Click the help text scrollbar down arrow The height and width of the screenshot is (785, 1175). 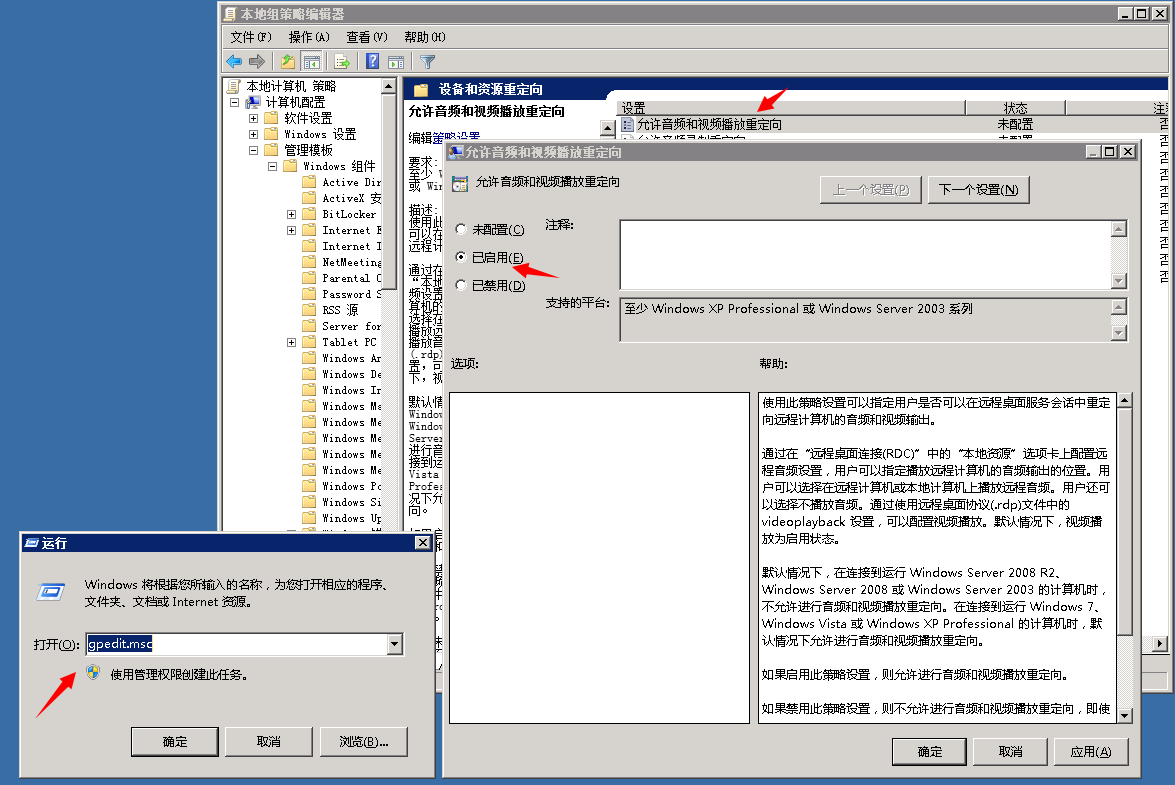pyautogui.click(x=1124, y=715)
